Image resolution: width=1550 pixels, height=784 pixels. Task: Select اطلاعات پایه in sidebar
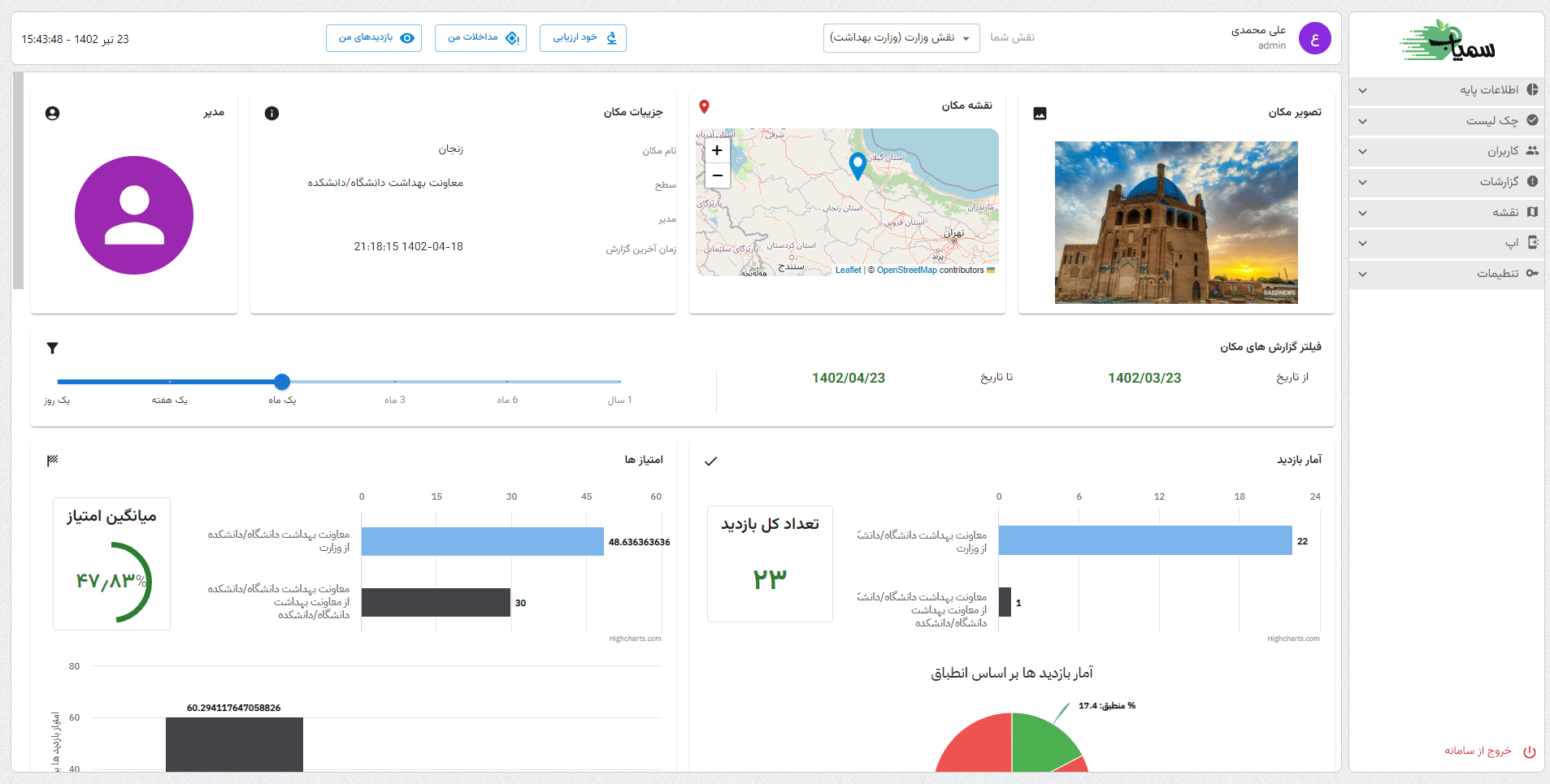coord(1447,90)
